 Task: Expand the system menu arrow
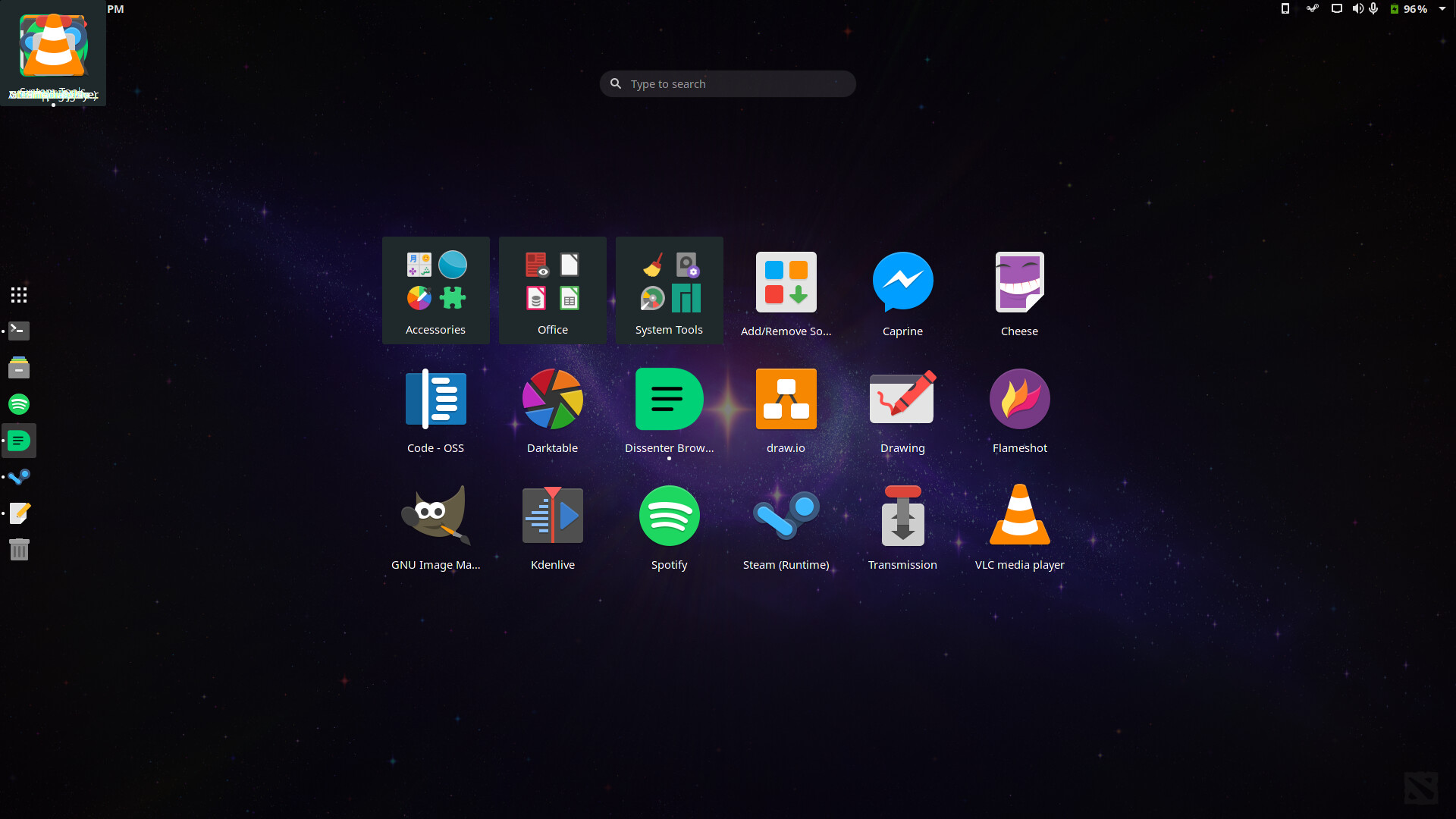pos(1442,9)
